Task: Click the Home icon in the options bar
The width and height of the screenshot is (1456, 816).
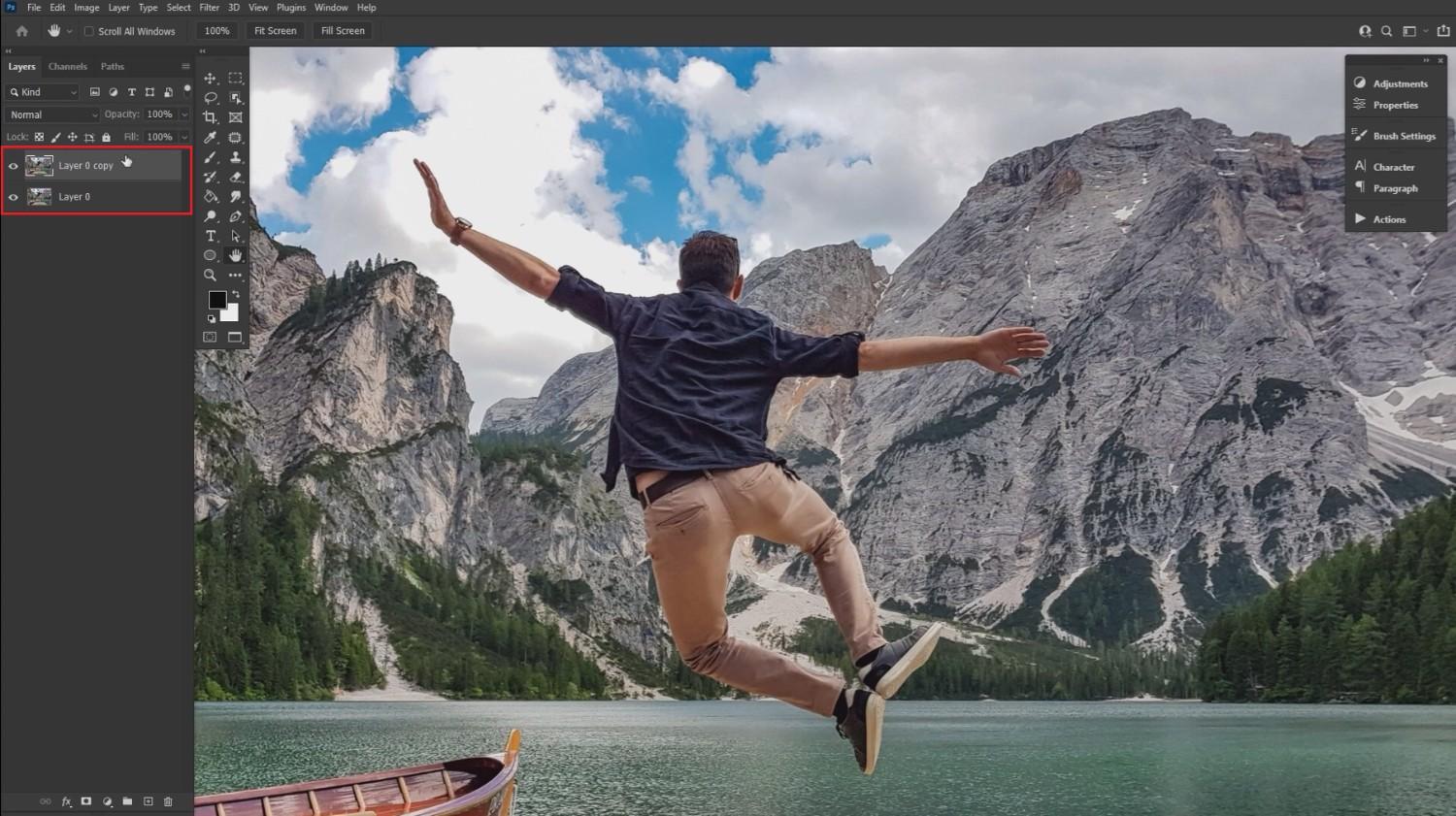Action: [22, 31]
